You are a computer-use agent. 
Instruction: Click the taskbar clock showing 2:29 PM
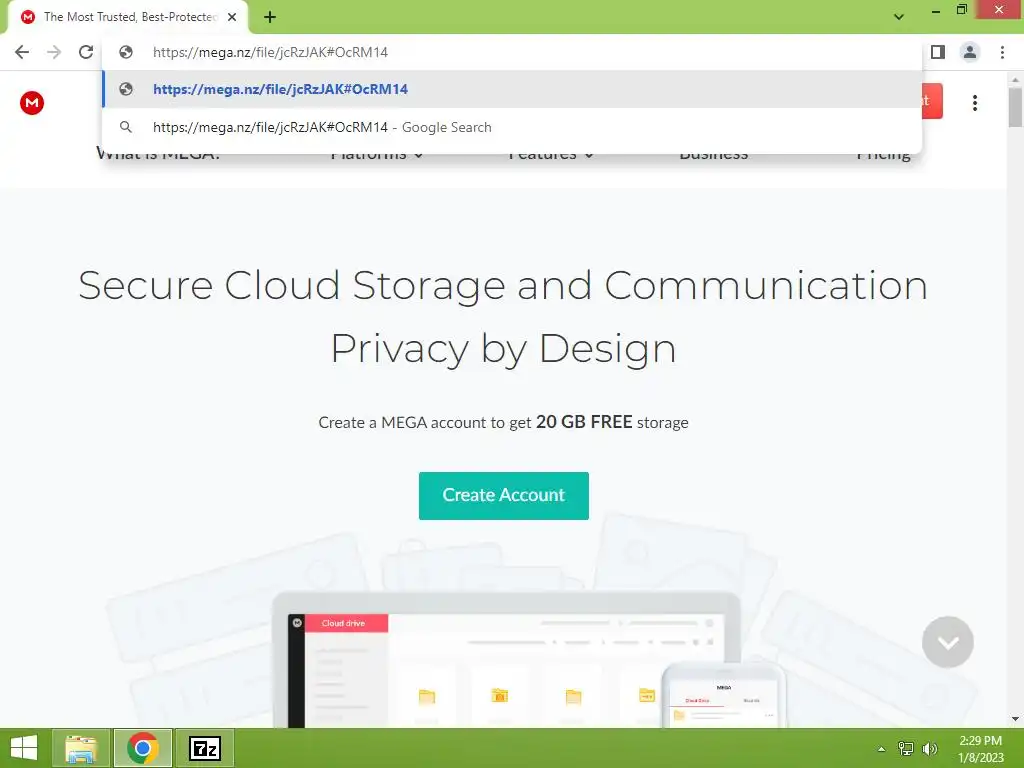pos(980,748)
